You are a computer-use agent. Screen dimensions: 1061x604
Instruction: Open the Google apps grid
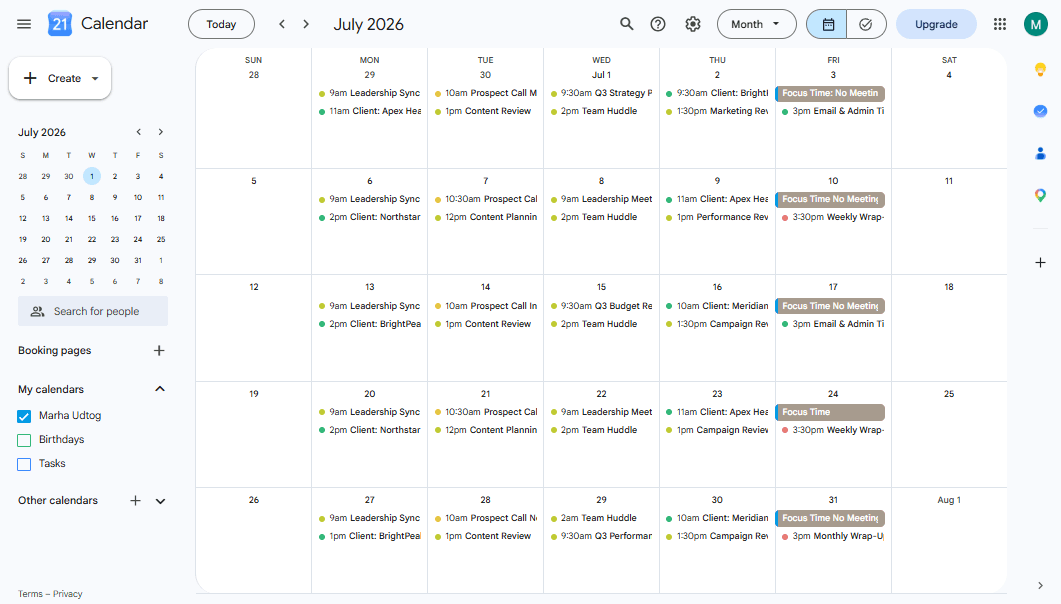pos(999,24)
